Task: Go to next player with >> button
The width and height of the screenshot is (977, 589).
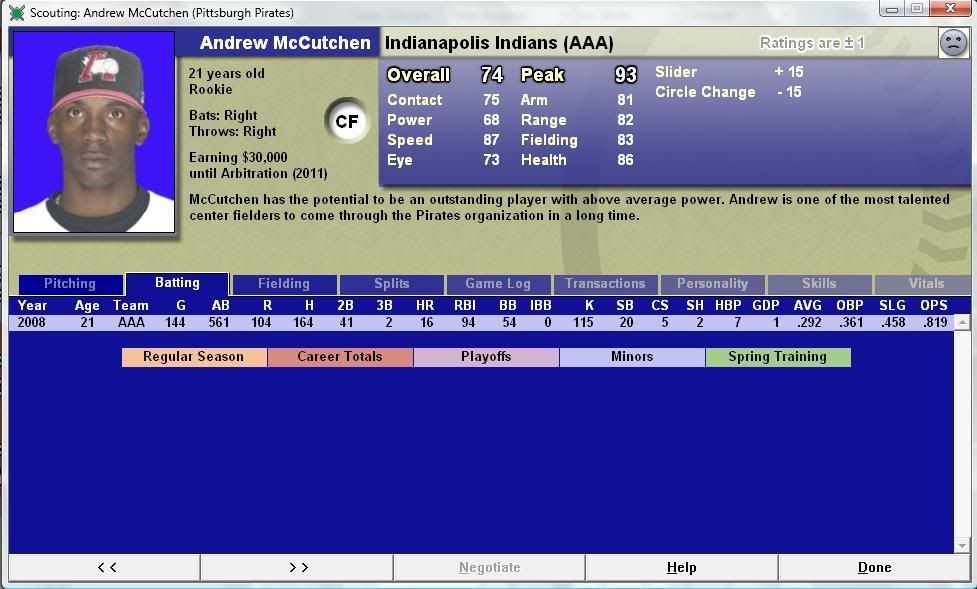Action: click(x=297, y=567)
